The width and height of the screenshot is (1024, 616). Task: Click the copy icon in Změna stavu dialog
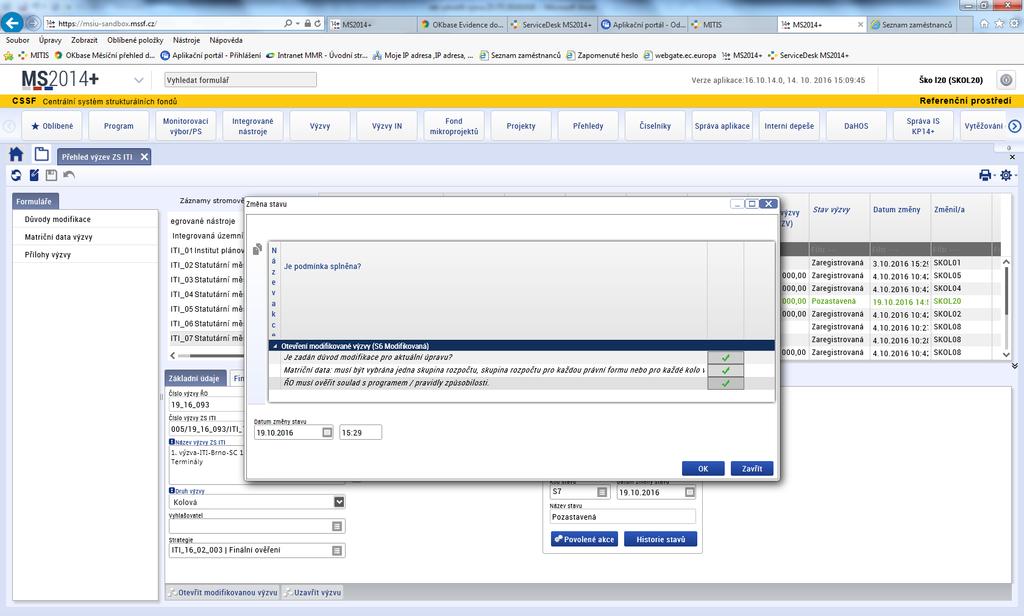[257, 249]
